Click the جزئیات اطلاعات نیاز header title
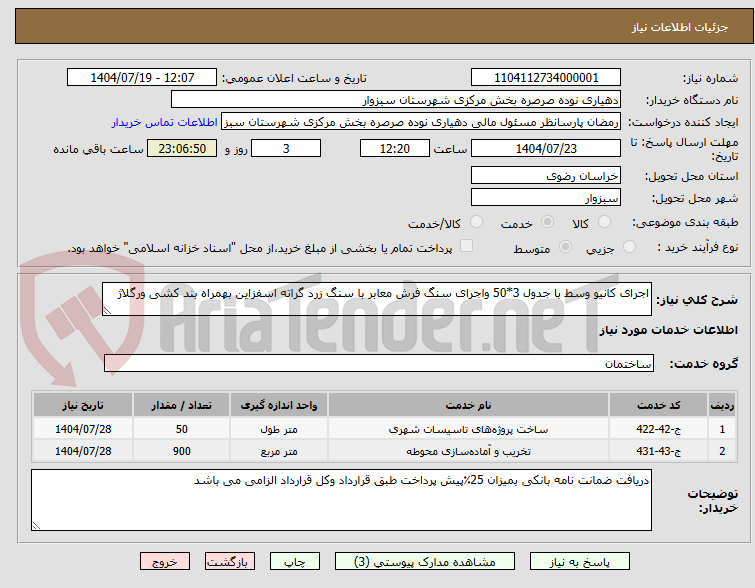This screenshot has height=588, width=755. (680, 27)
